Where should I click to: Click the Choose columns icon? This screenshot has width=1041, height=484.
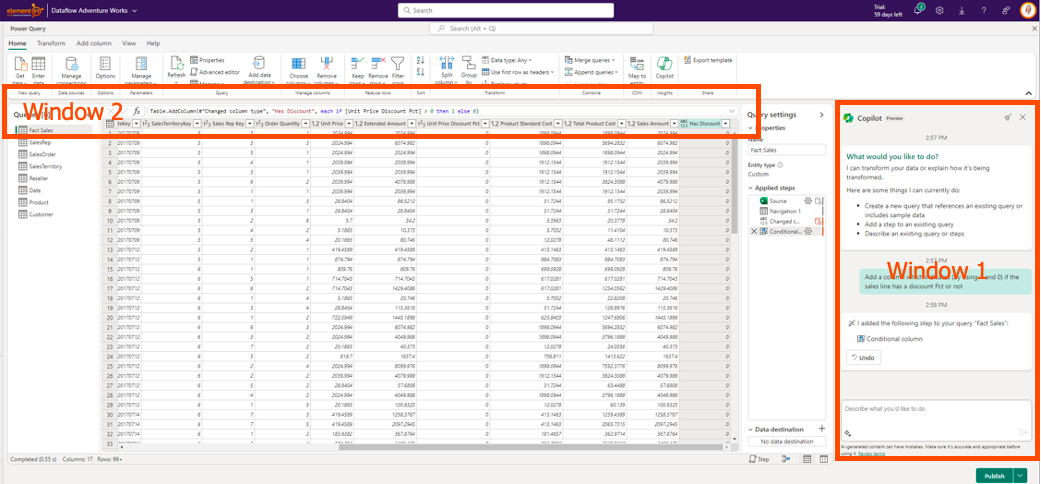click(x=298, y=64)
